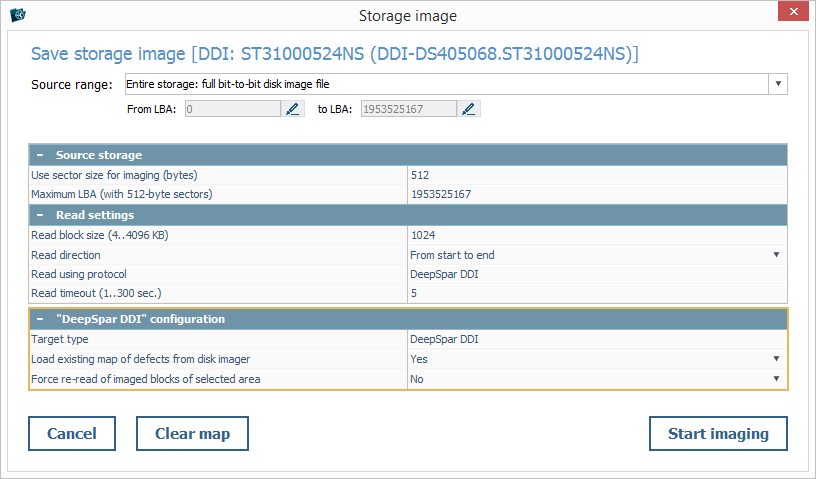Click the to LBA input field
Image resolution: width=816 pixels, height=479 pixels.
tap(407, 109)
